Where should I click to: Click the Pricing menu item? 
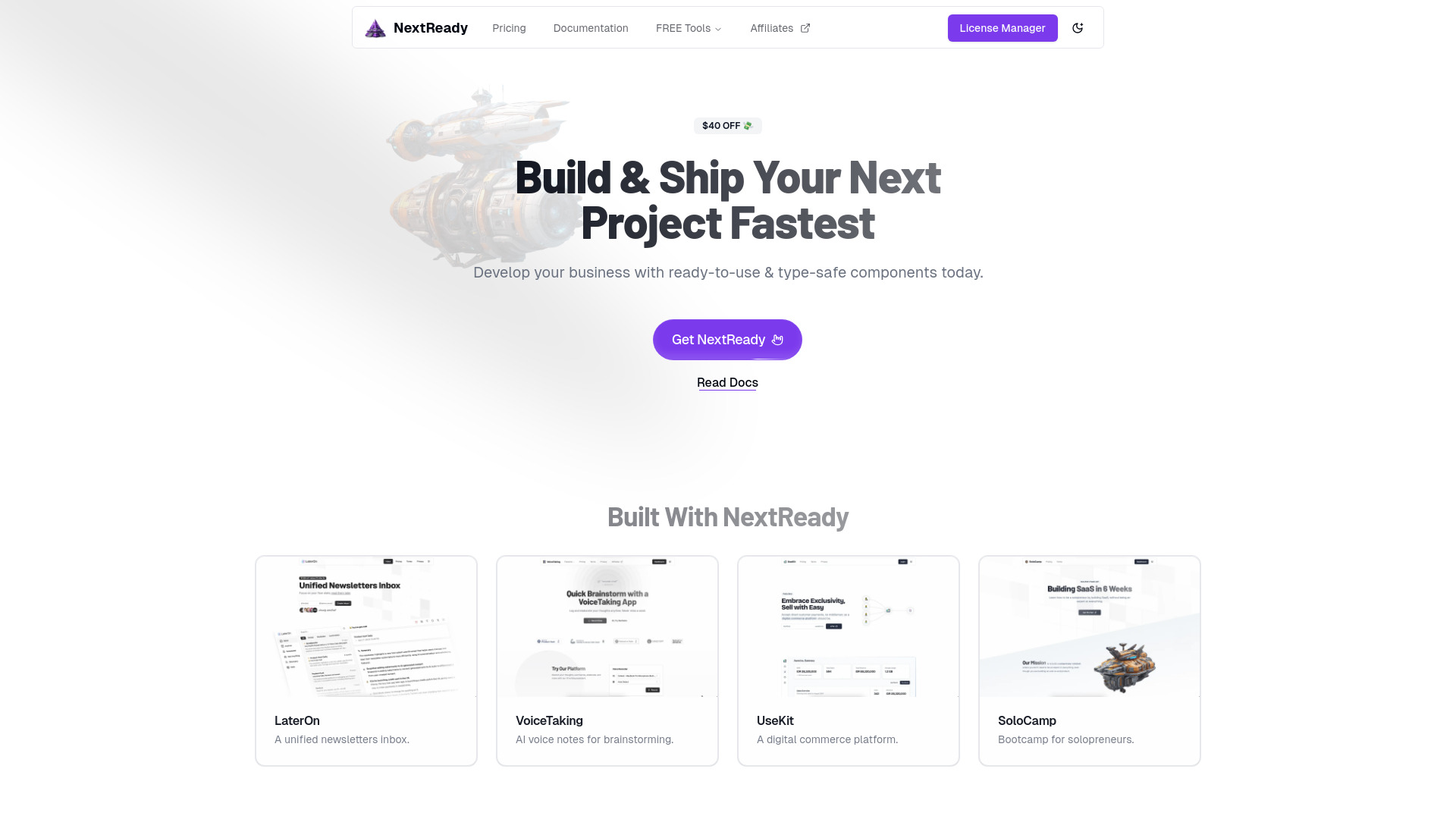(509, 28)
